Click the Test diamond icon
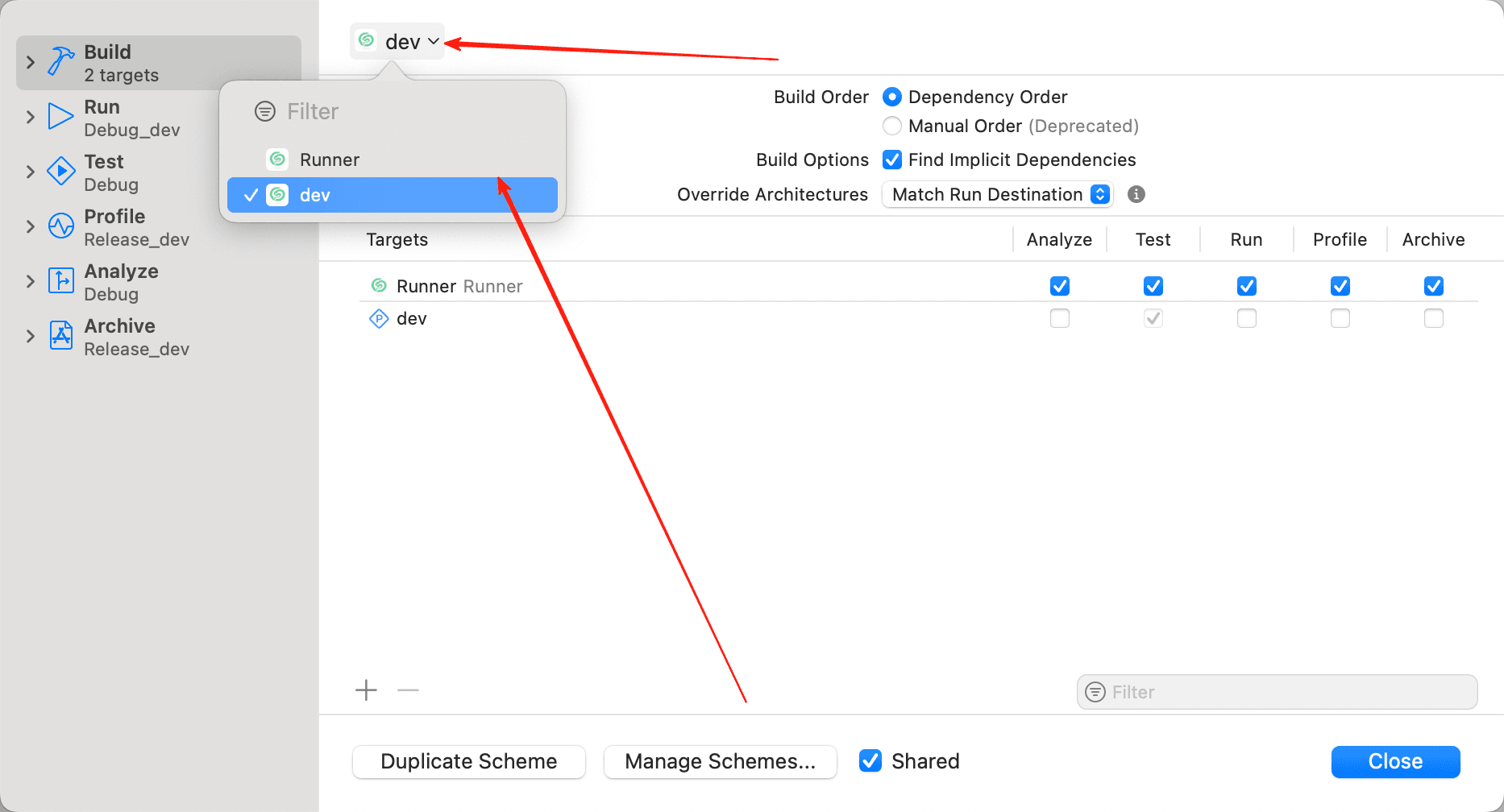 (x=61, y=172)
